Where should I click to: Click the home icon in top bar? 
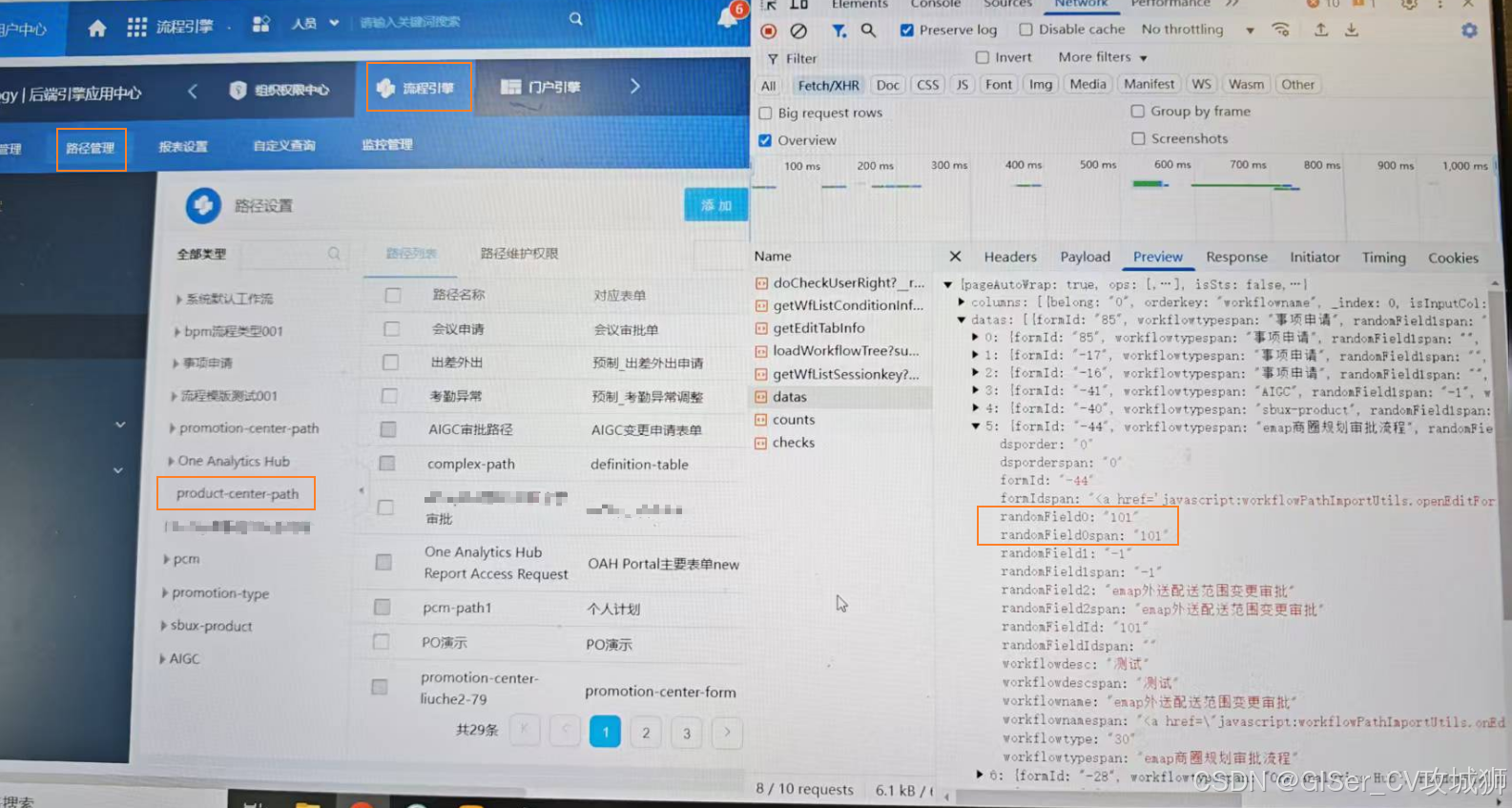click(x=97, y=29)
